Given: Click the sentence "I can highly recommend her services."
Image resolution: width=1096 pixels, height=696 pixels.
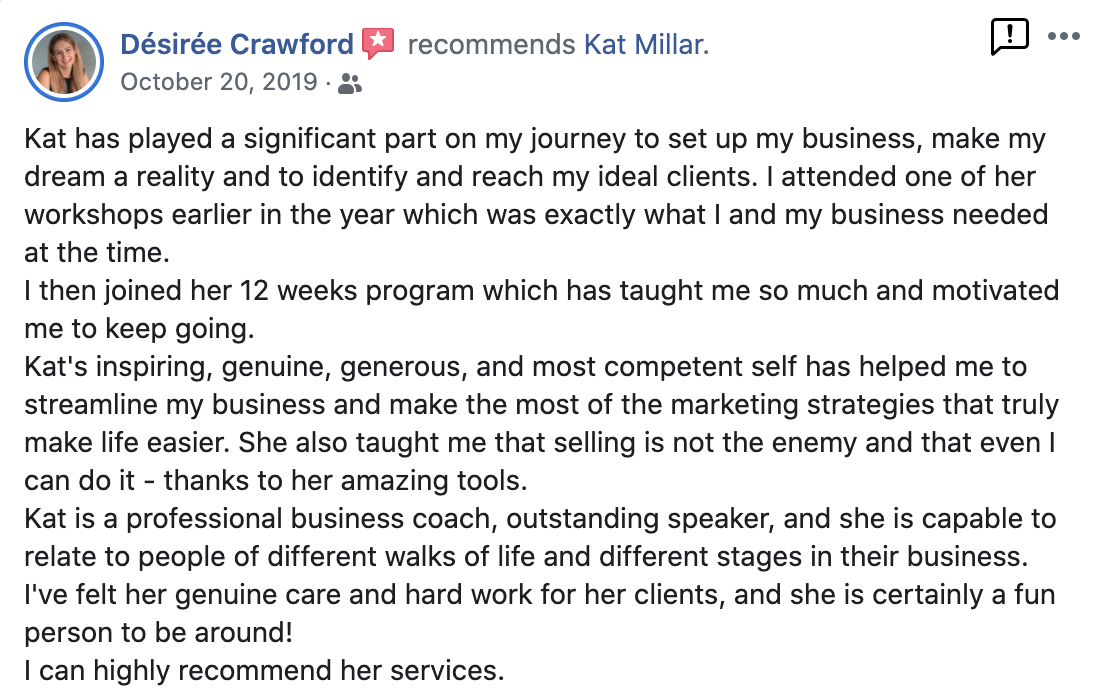Looking at the screenshot, I should [x=264, y=671].
